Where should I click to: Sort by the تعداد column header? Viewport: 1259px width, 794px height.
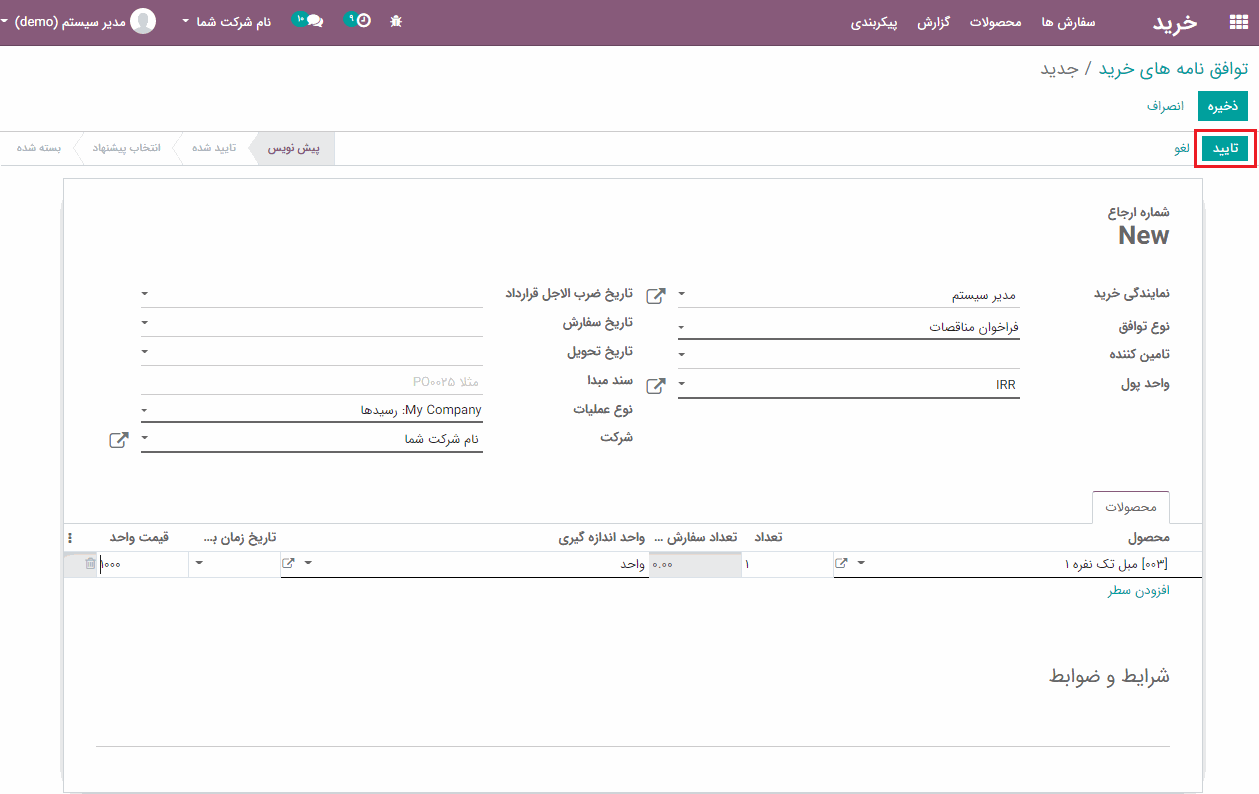[x=768, y=538]
